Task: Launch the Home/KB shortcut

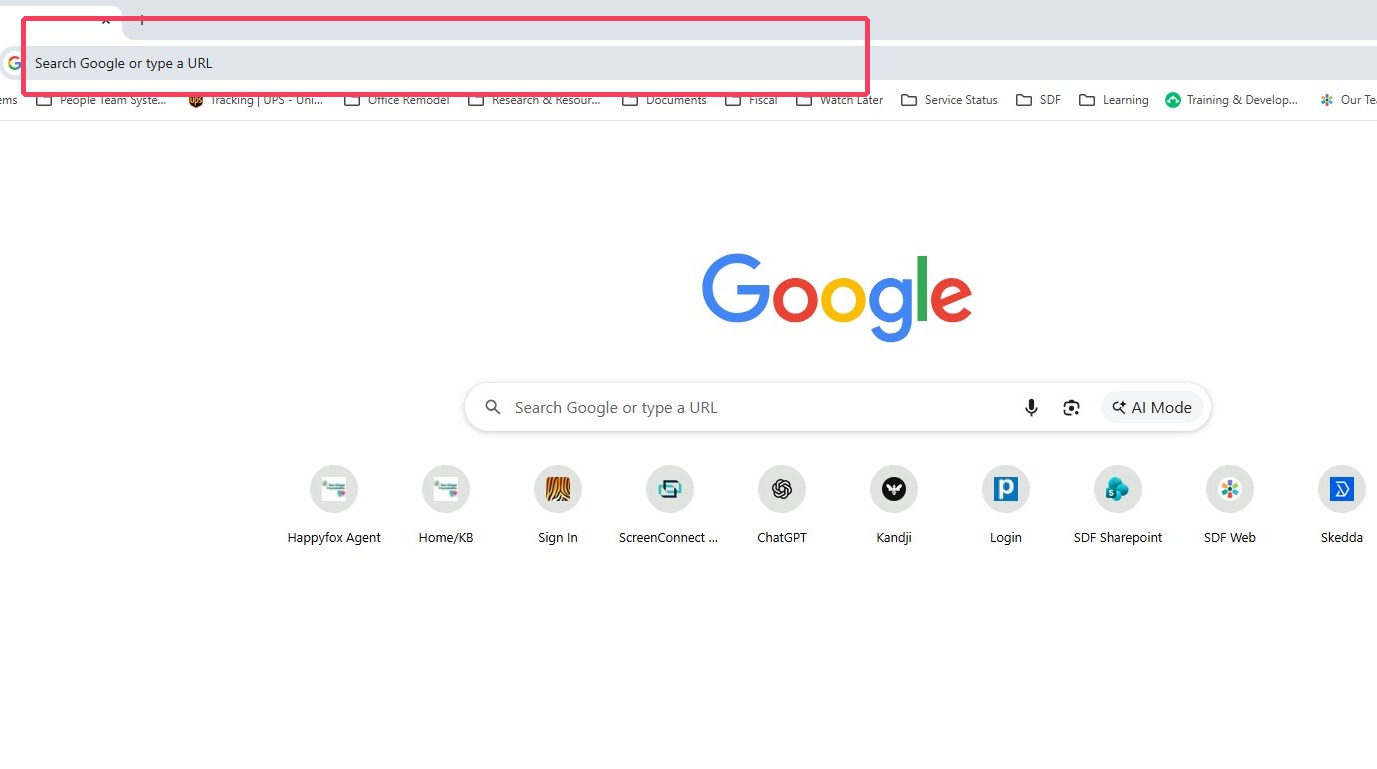Action: pos(446,506)
